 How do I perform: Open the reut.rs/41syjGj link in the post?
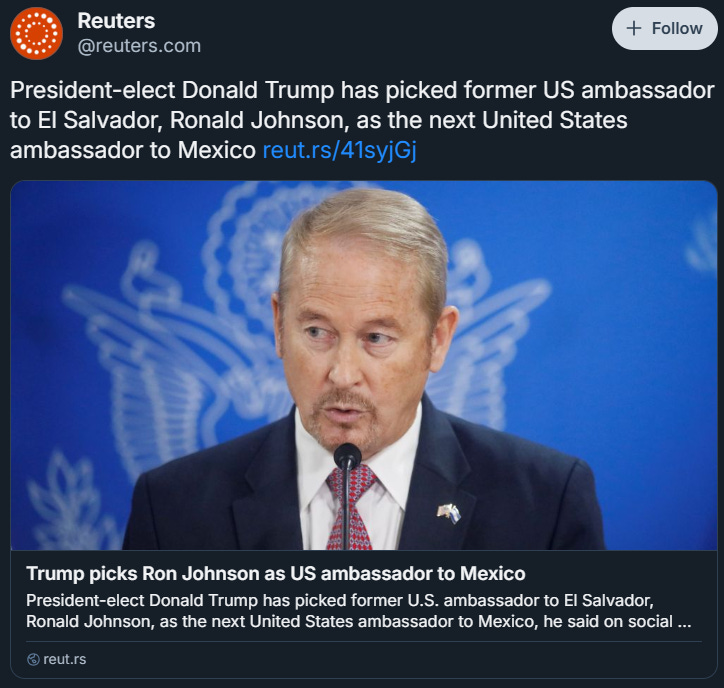point(339,150)
